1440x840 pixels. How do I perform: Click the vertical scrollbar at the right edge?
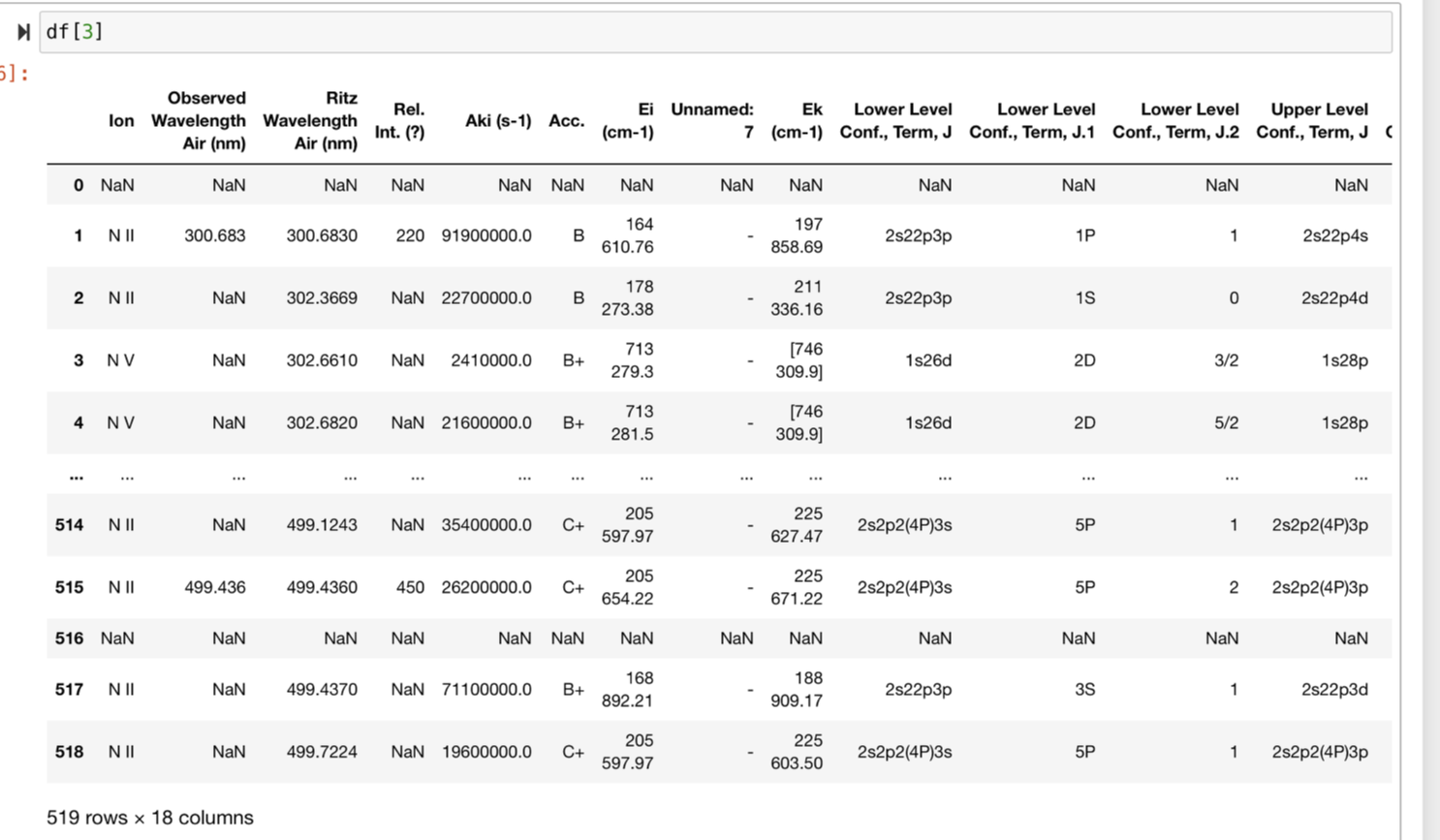[x=1430, y=420]
